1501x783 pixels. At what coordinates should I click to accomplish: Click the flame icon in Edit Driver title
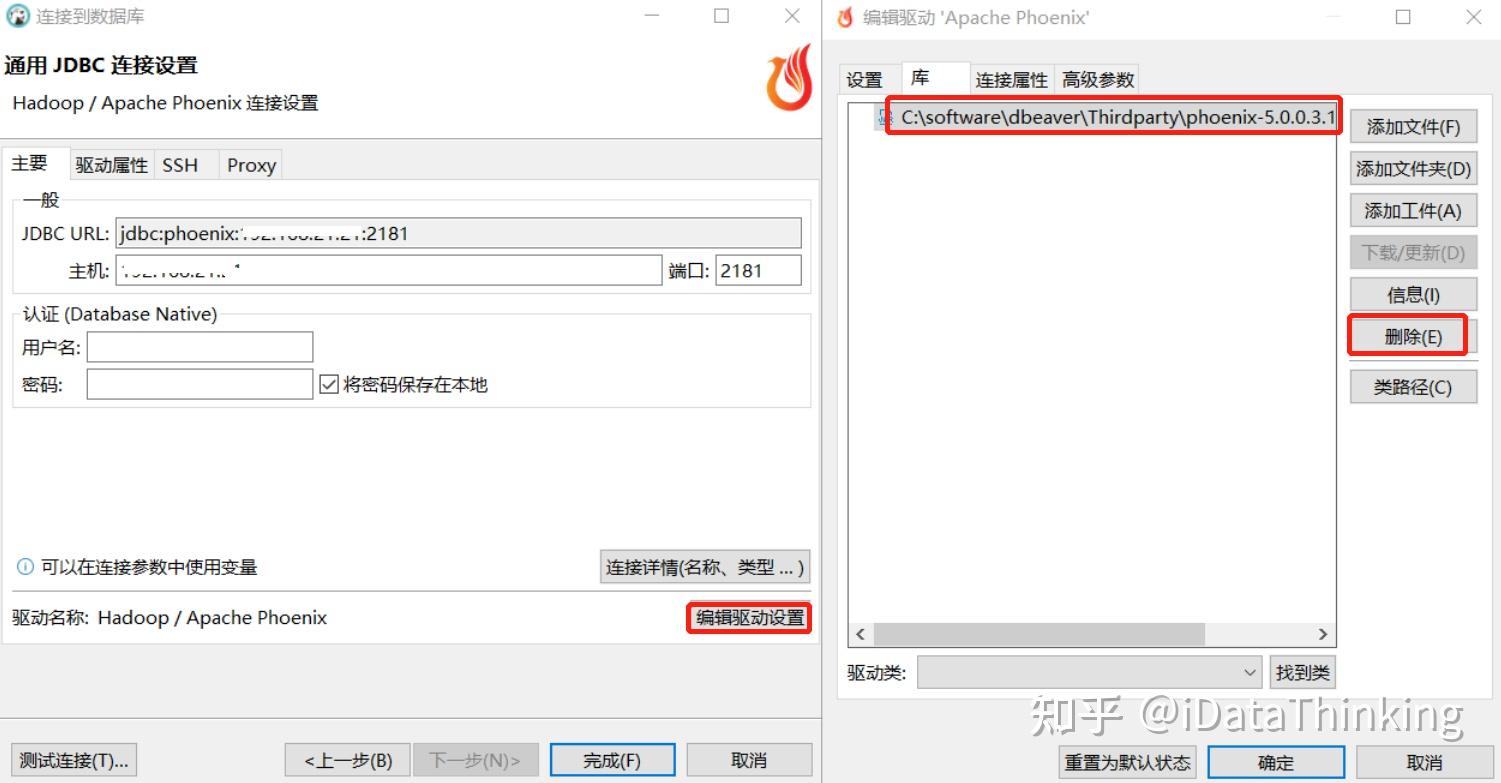pos(846,17)
